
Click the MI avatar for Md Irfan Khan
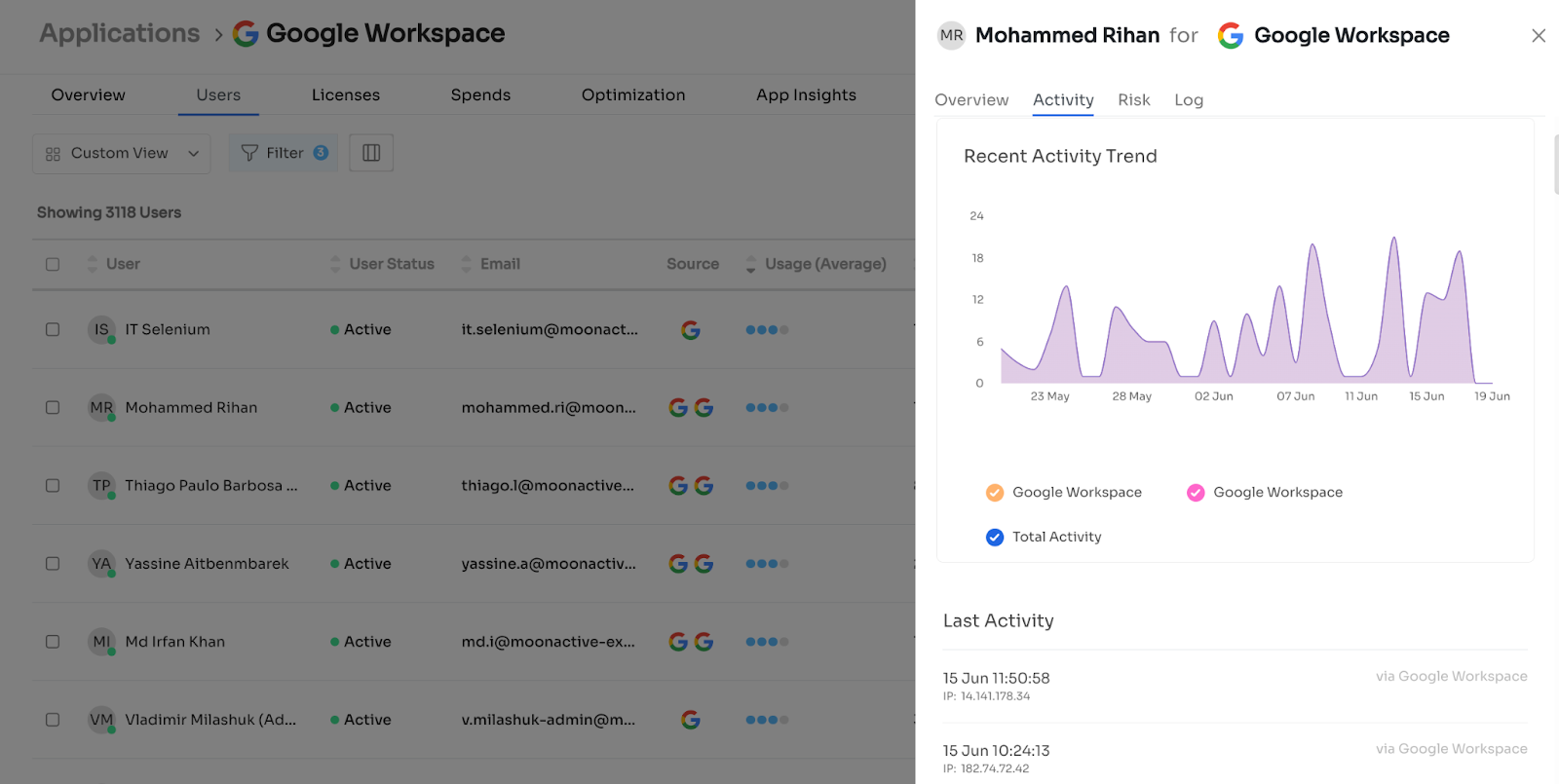(101, 642)
